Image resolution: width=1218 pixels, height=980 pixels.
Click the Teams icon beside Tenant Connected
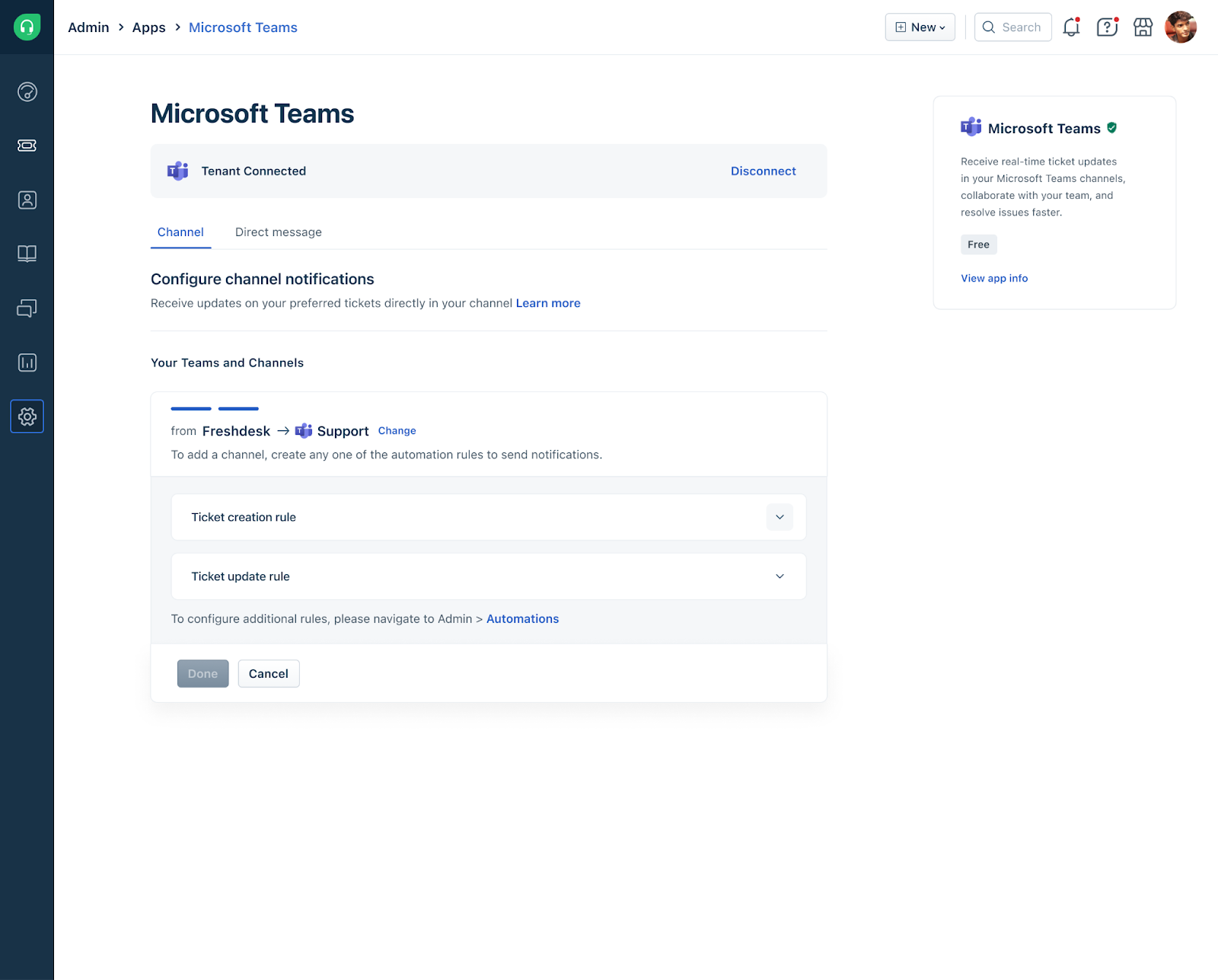[x=178, y=171]
